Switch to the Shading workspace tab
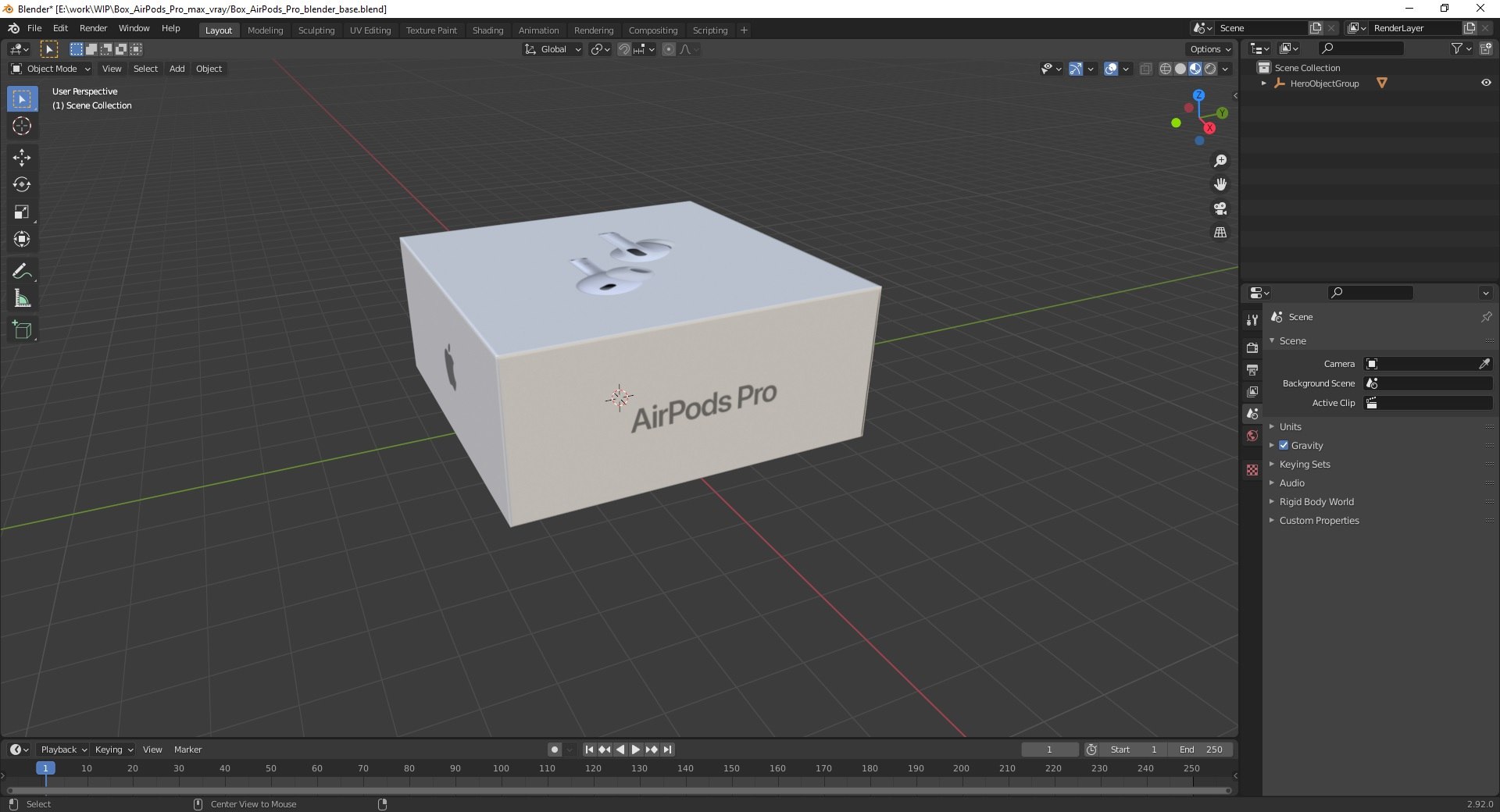 [x=487, y=30]
